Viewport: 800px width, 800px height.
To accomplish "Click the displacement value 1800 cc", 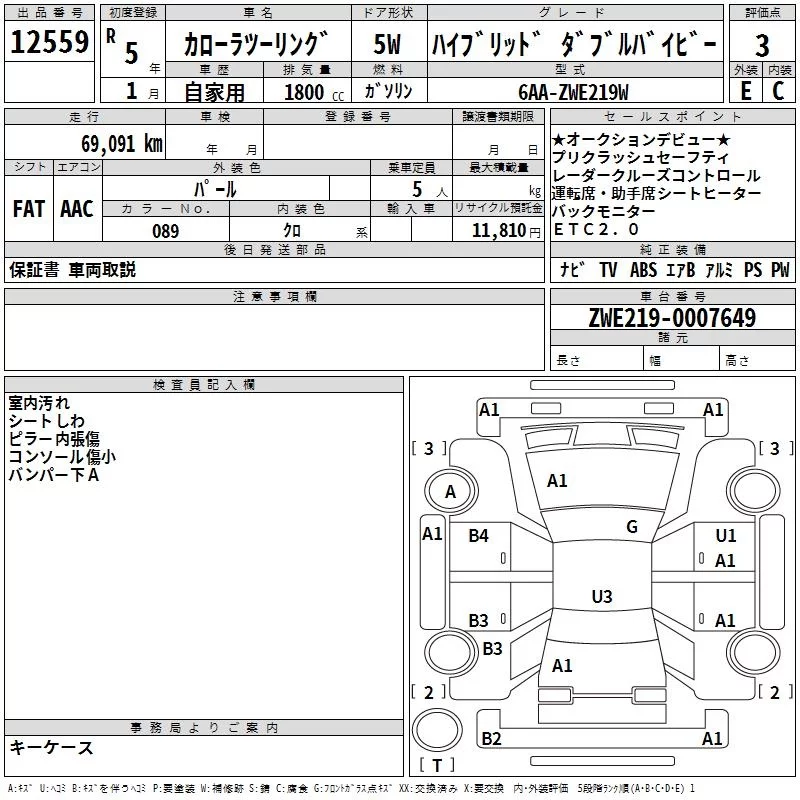I will pyautogui.click(x=314, y=92).
